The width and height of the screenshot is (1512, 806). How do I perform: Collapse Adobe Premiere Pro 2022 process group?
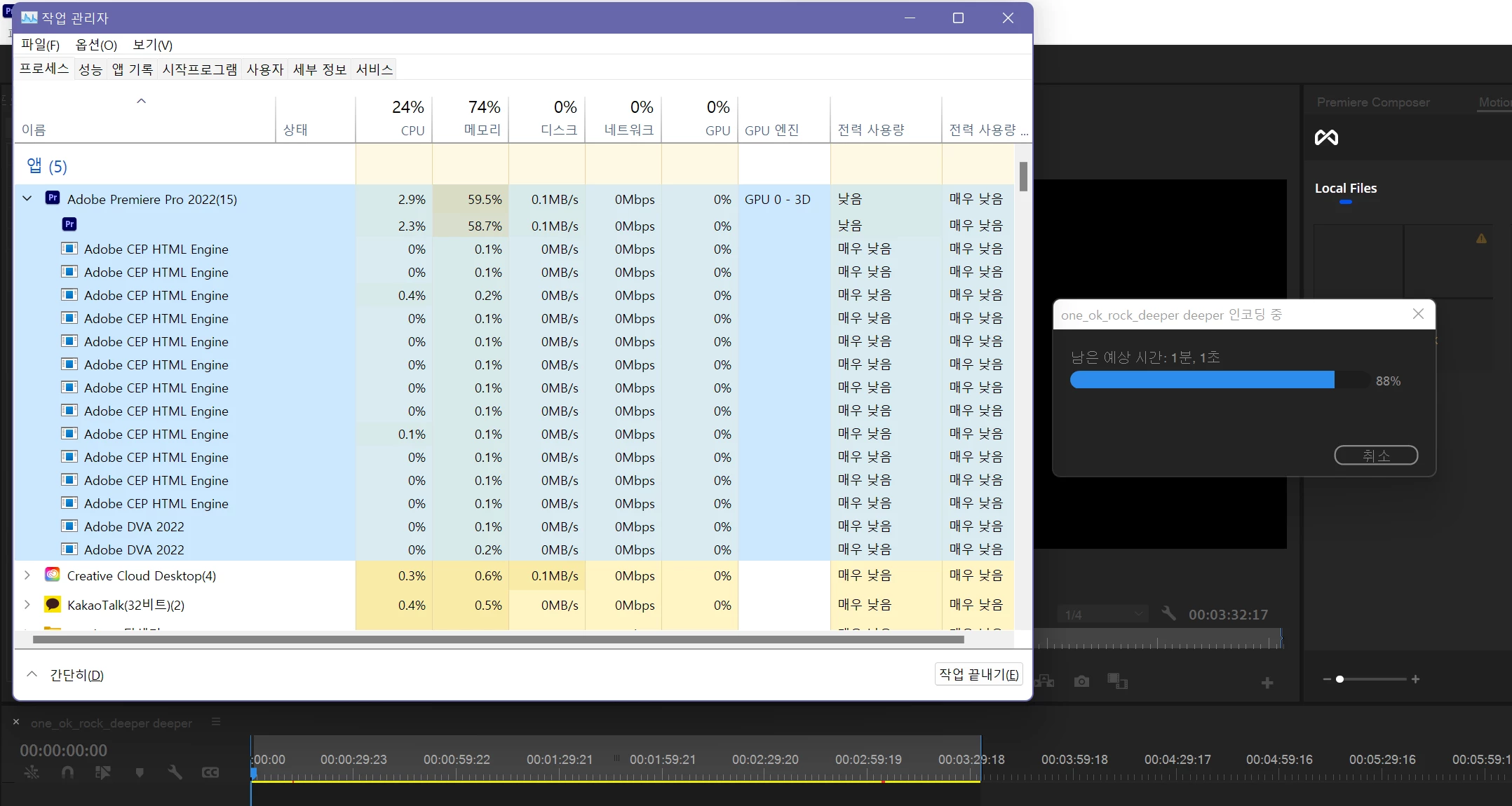(27, 199)
